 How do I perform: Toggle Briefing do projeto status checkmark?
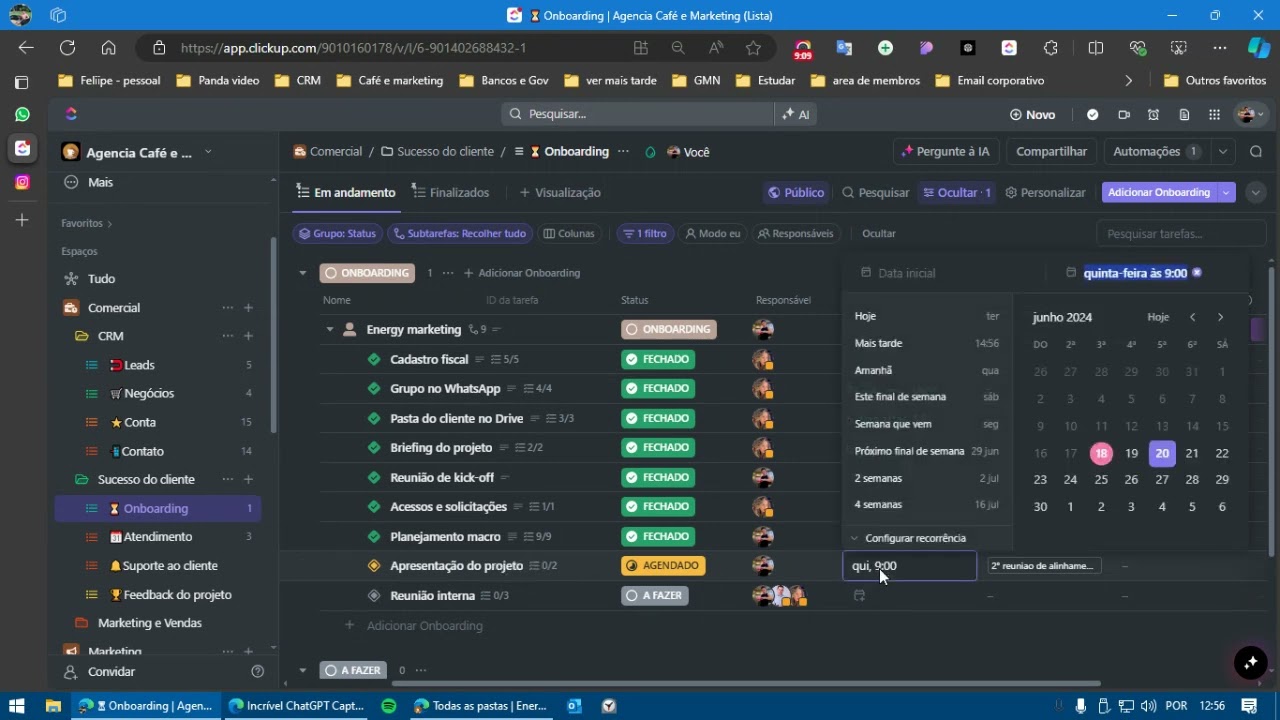click(374, 447)
